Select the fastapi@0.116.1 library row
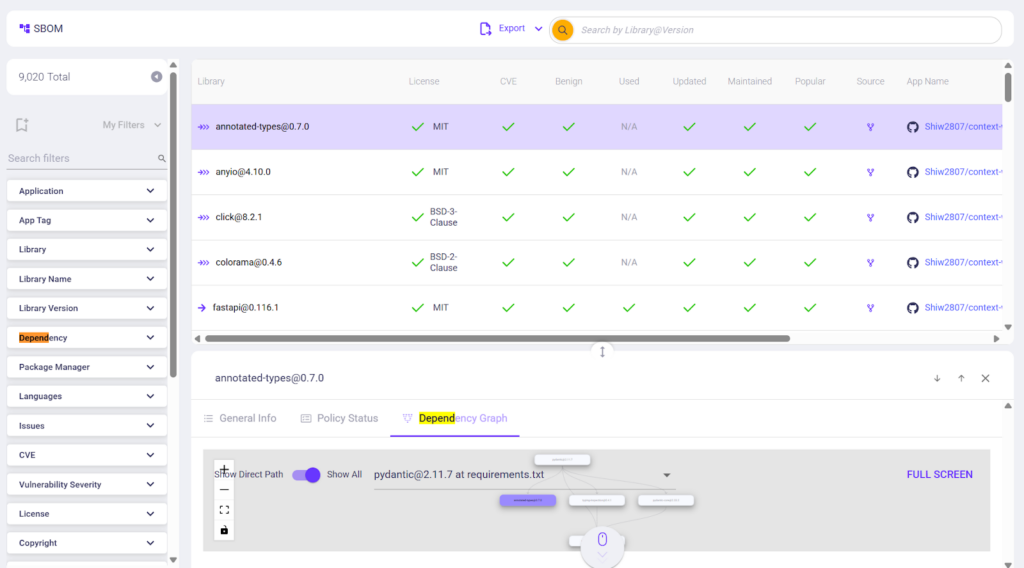This screenshot has width=1024, height=568. 596,308
